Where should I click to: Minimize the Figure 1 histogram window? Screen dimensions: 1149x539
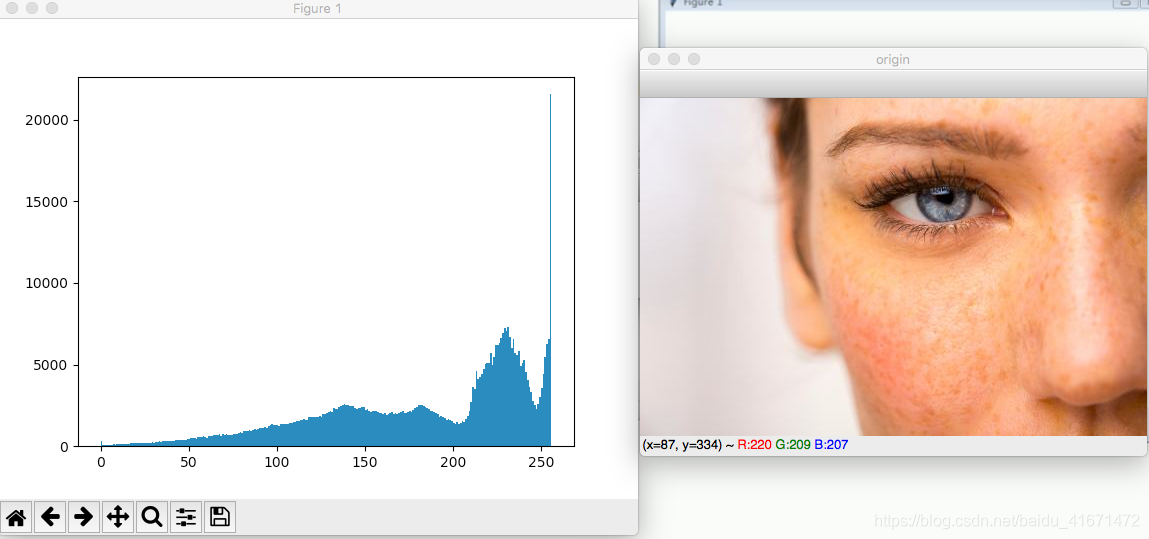[x=32, y=9]
